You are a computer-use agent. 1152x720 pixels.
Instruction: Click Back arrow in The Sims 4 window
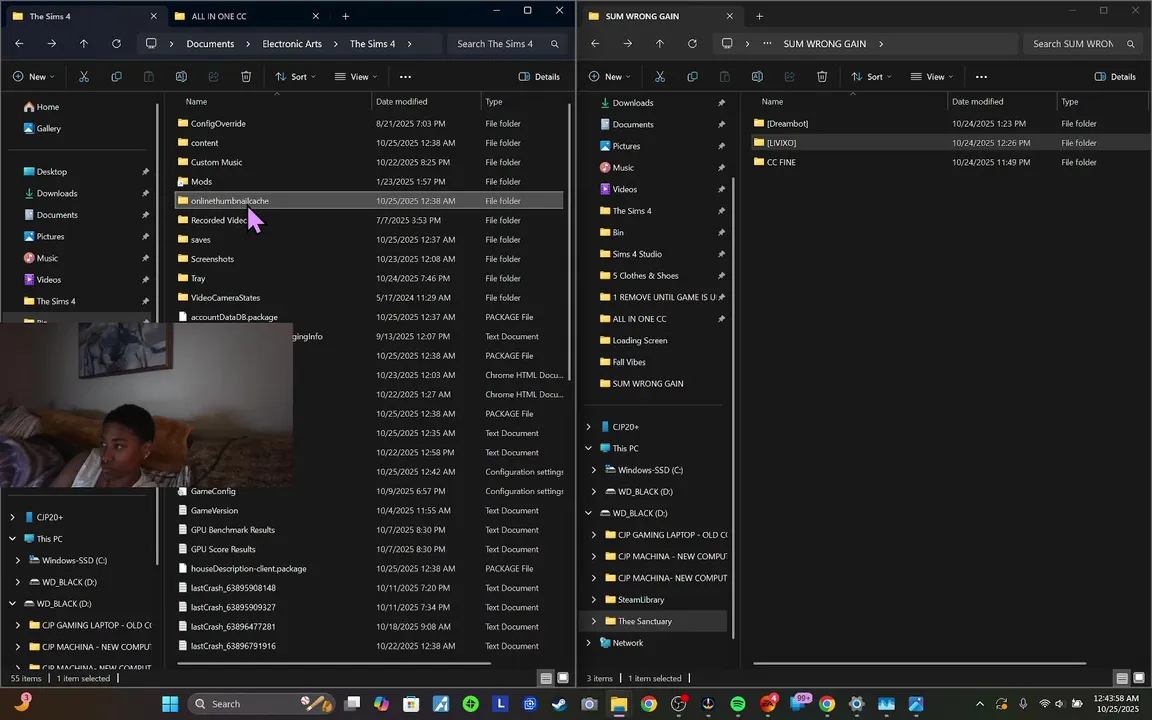pos(19,44)
